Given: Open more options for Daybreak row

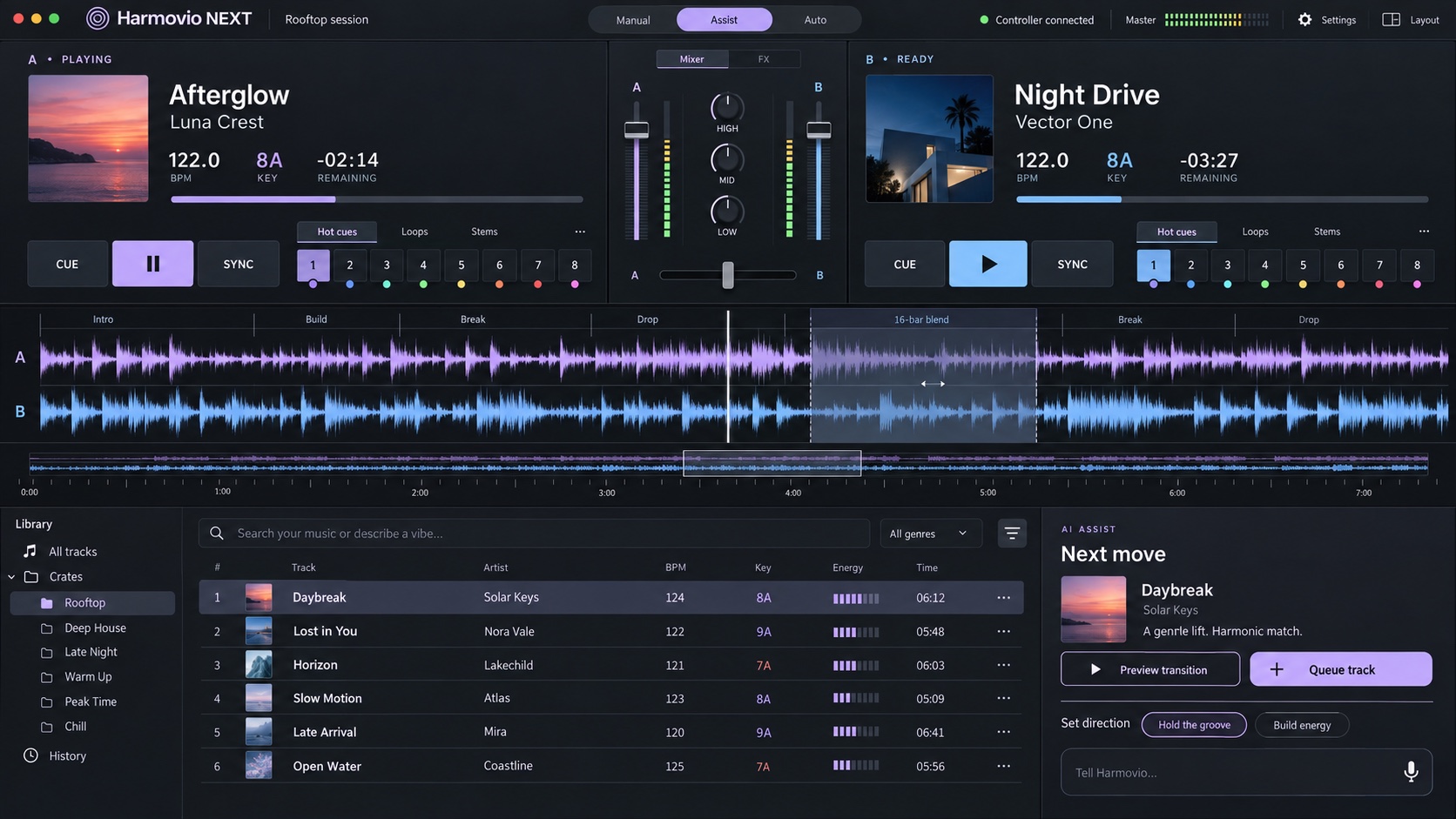Looking at the screenshot, I should click(1003, 598).
